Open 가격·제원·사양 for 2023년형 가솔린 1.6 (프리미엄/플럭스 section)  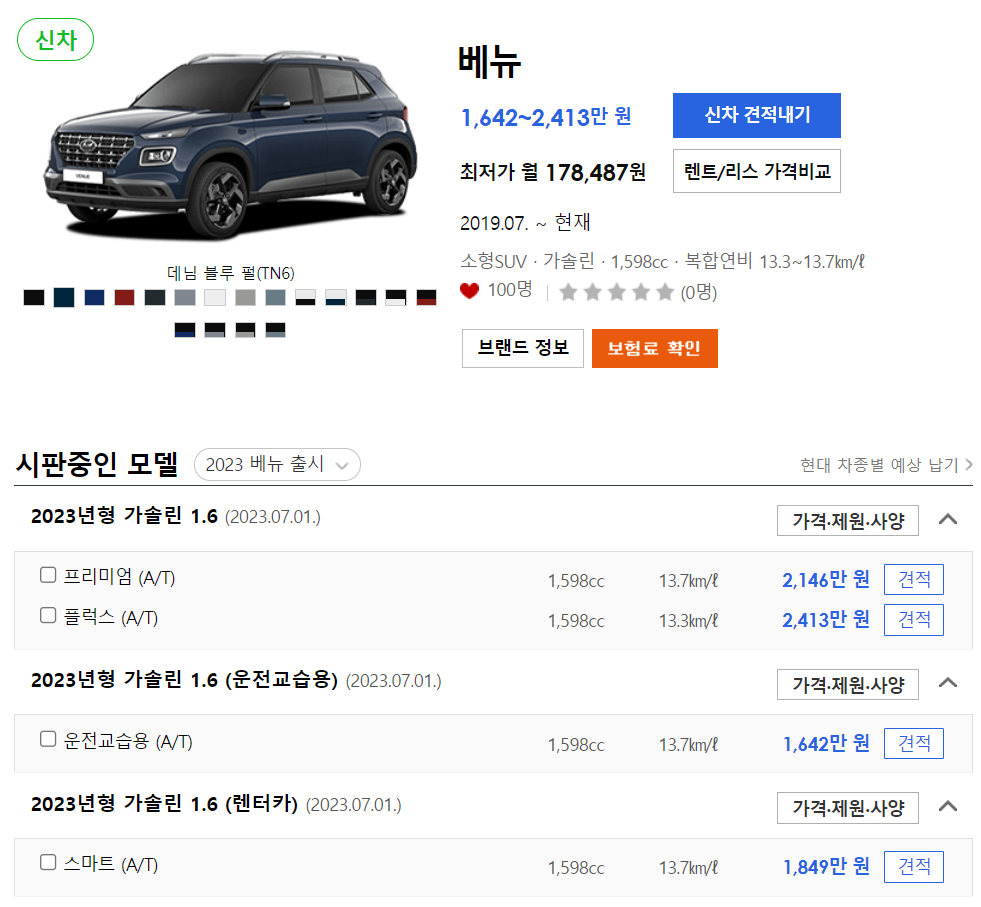848,520
